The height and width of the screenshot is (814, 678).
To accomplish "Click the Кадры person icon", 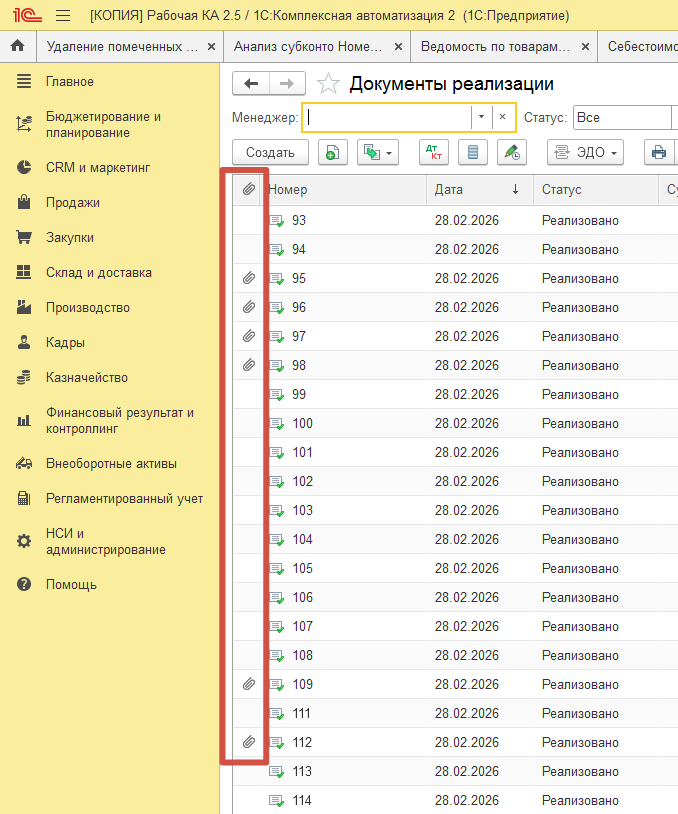I will click(24, 342).
